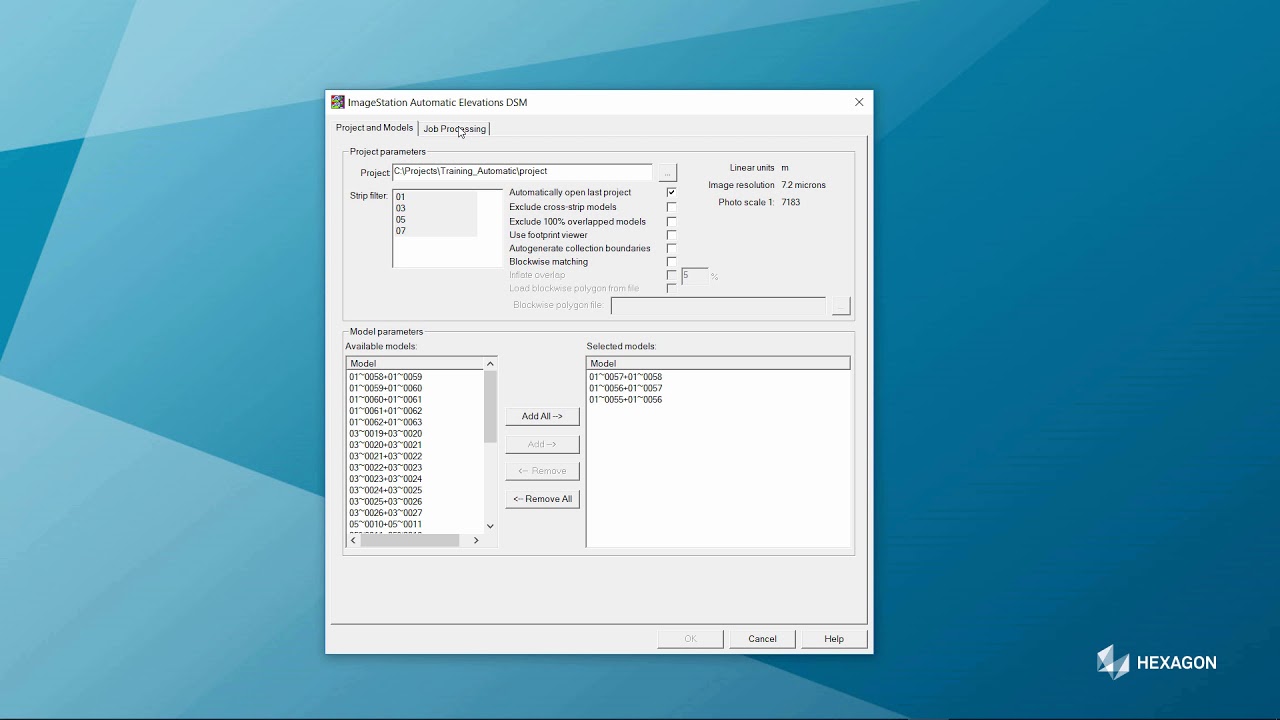Check the Use footprint viewer option
Screen dimensions: 1280x720
[x=671, y=235]
